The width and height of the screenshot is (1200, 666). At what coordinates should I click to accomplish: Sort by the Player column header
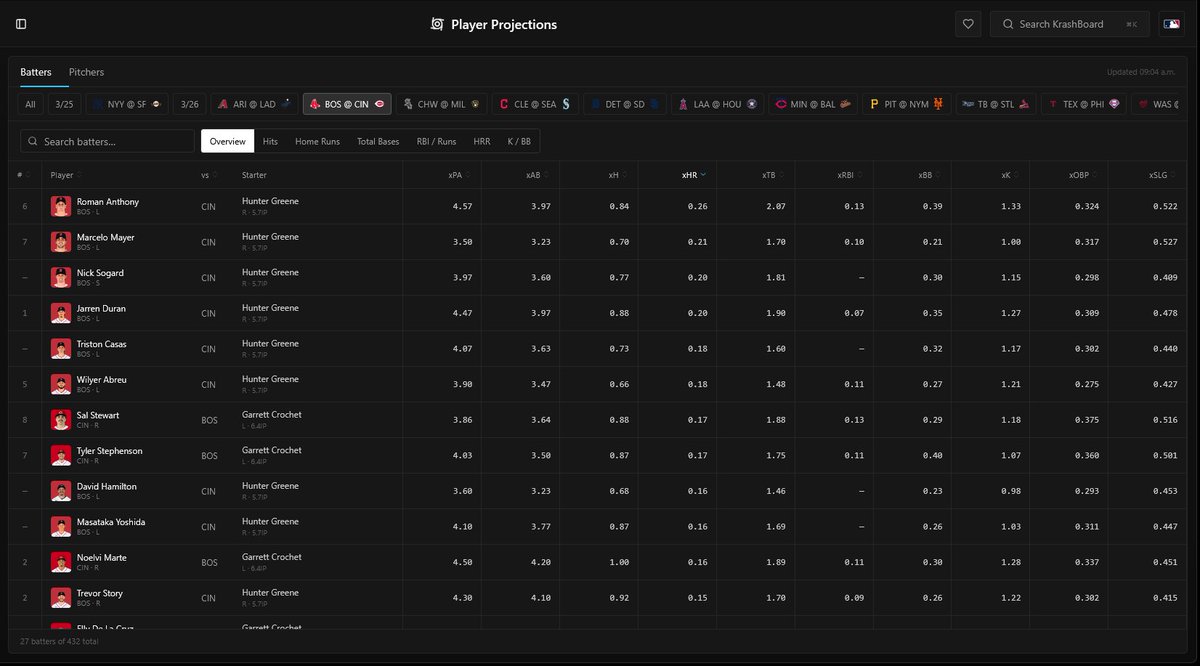66,175
